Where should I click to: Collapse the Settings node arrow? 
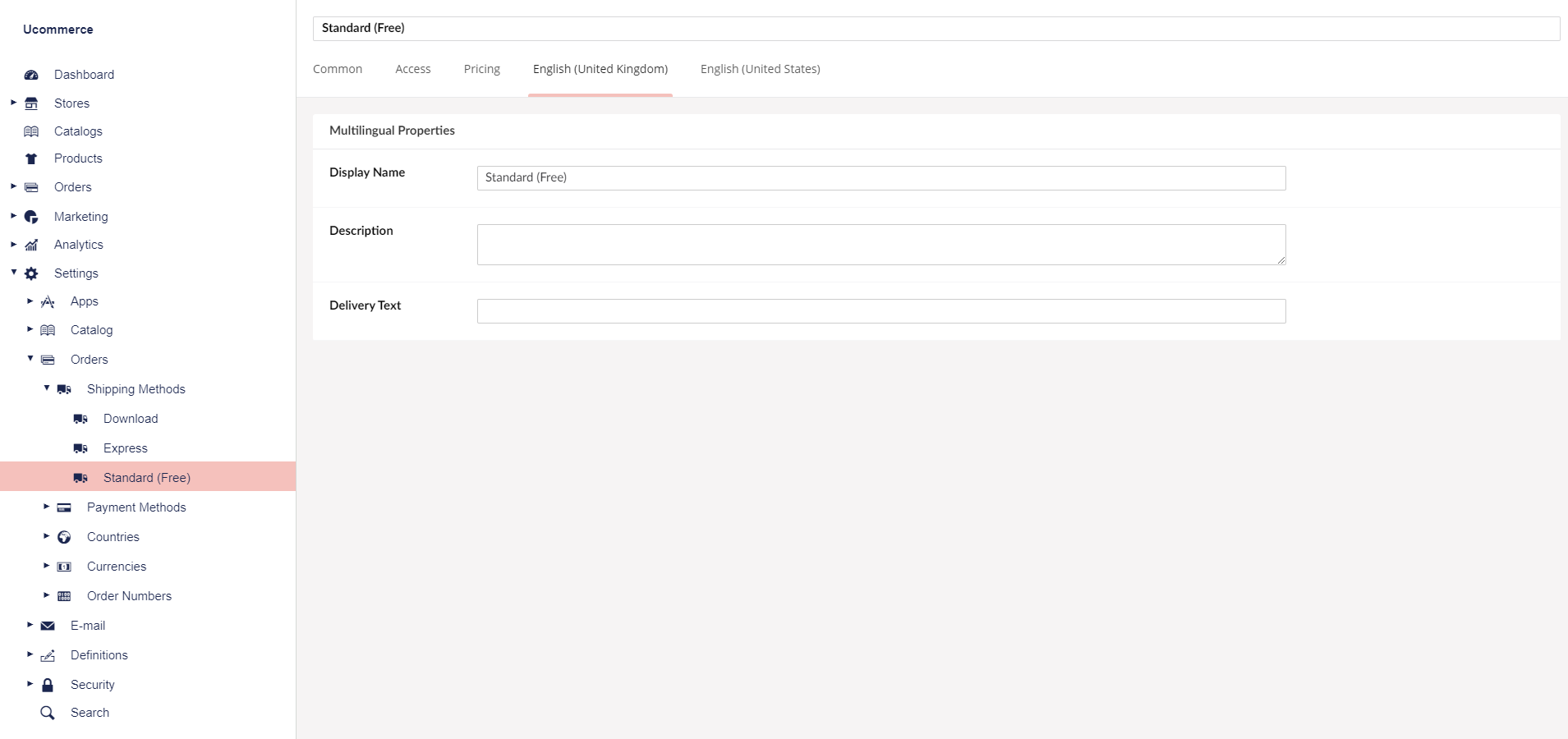click(x=13, y=273)
